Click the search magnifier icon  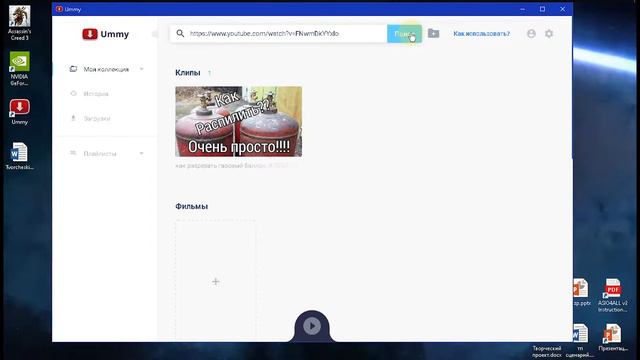(x=180, y=33)
